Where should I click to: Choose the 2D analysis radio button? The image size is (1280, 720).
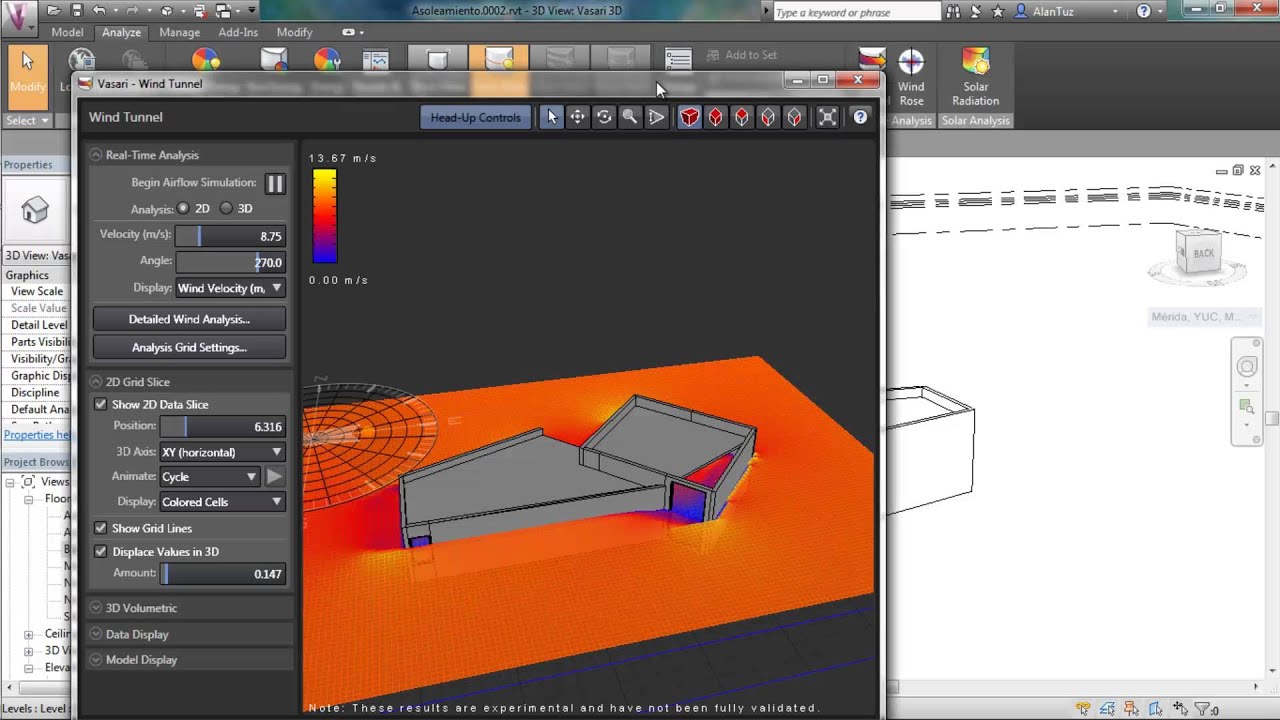tap(183, 208)
